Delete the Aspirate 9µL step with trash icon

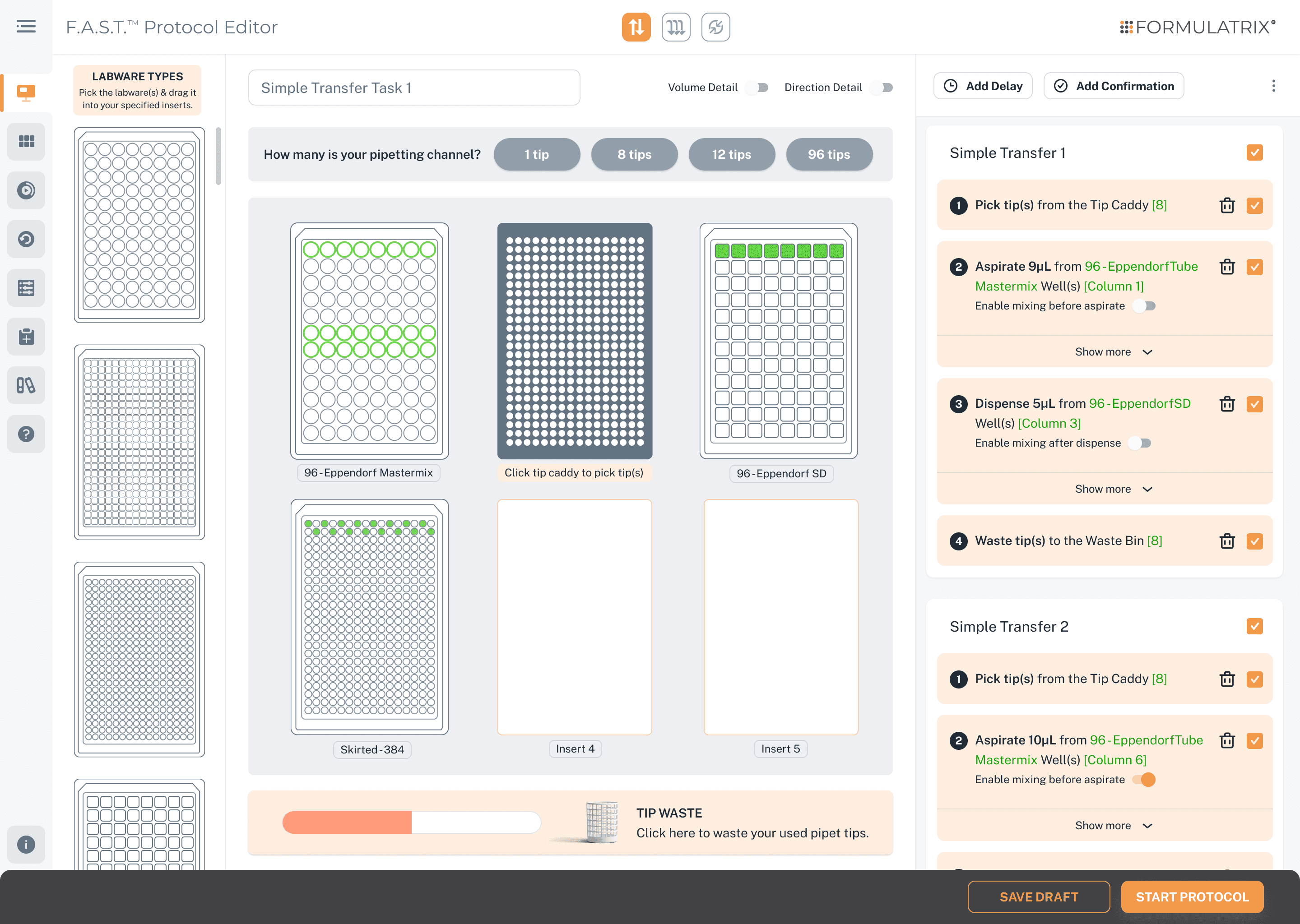[x=1226, y=267]
